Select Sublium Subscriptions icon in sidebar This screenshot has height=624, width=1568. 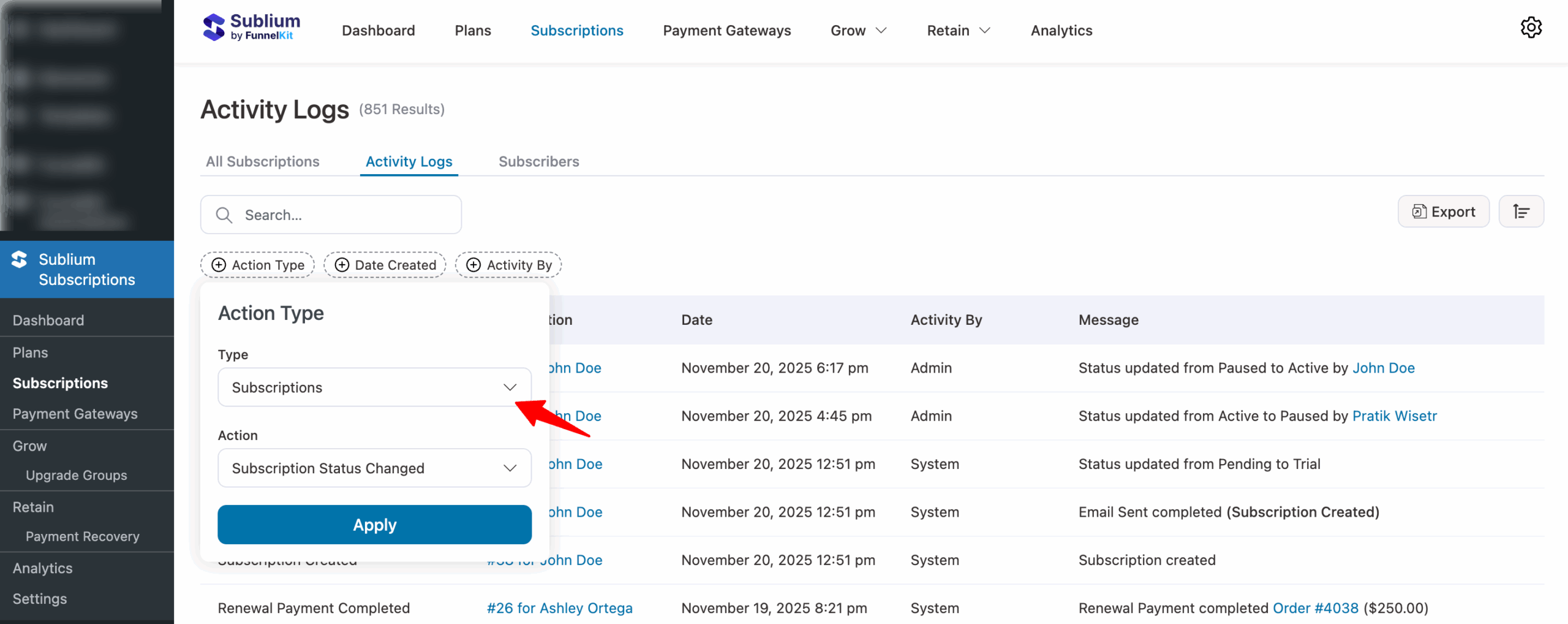click(20, 259)
